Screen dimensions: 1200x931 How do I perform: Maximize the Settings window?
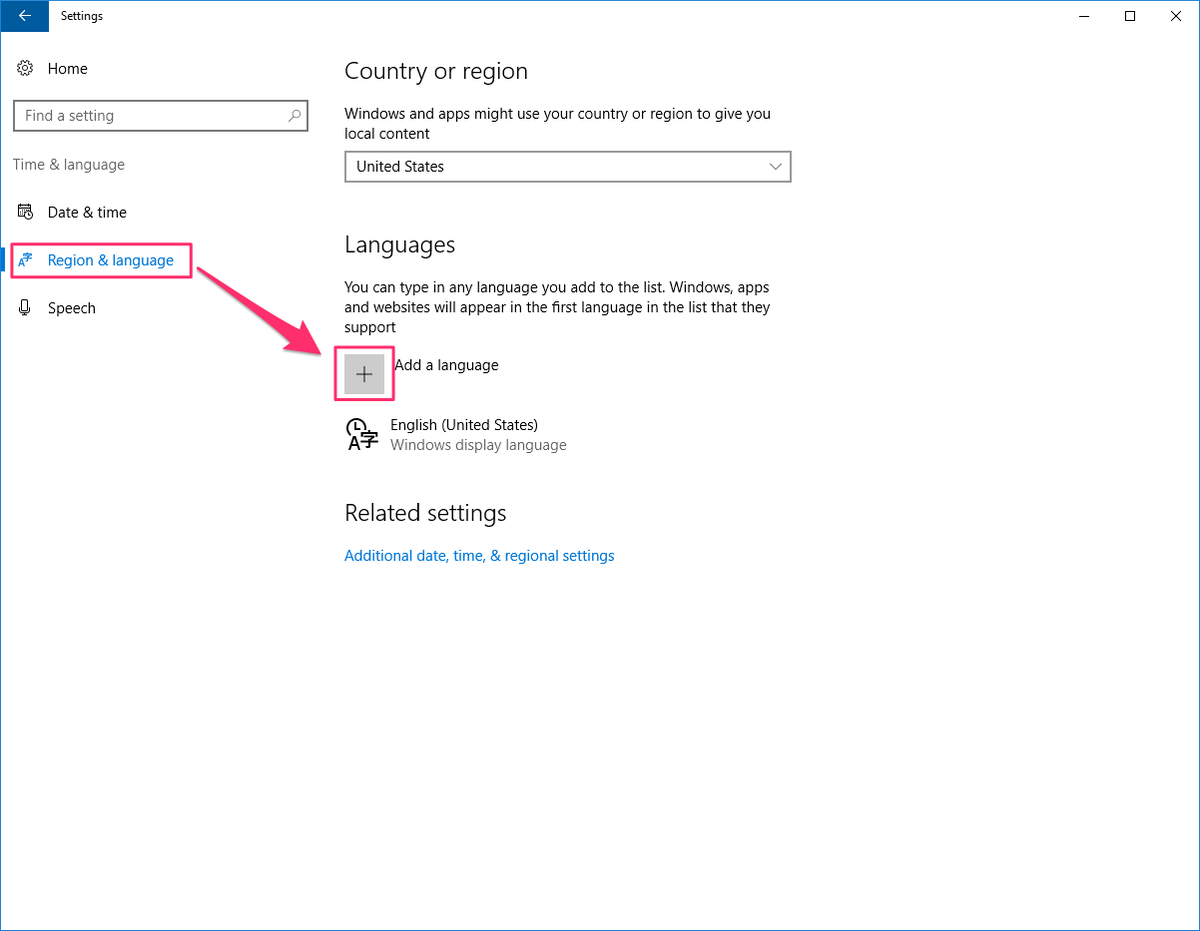[1130, 15]
